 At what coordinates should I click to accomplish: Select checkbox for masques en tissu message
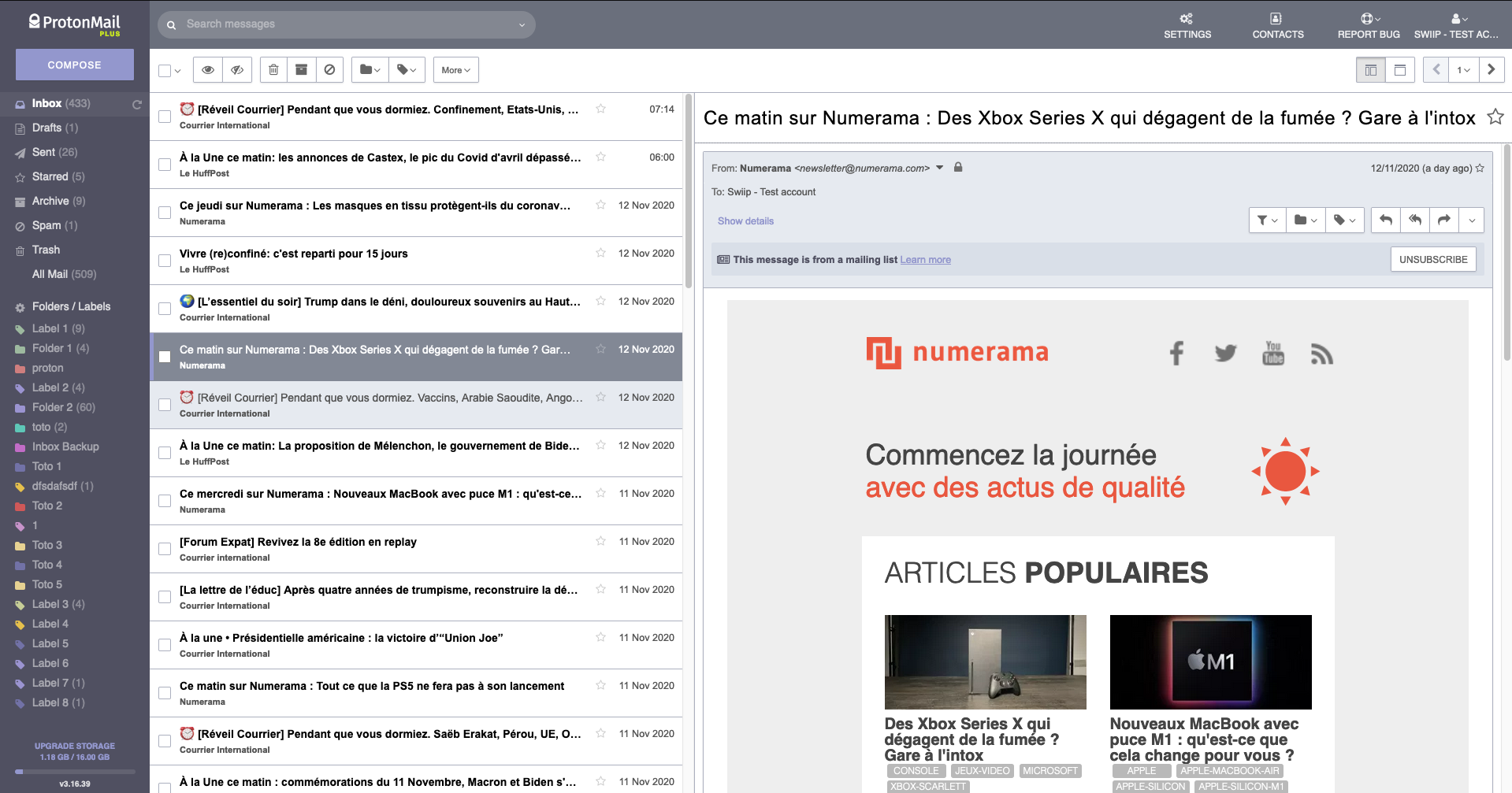coord(165,213)
